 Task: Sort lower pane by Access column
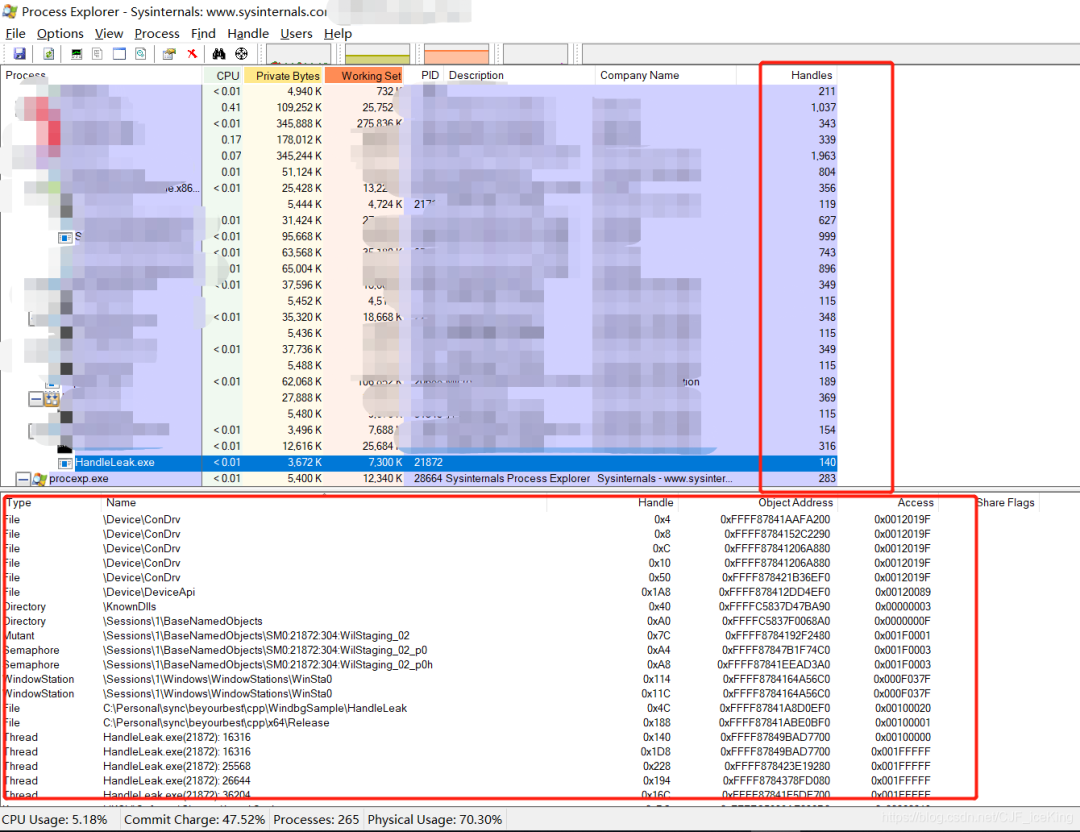pyautogui.click(x=887, y=503)
